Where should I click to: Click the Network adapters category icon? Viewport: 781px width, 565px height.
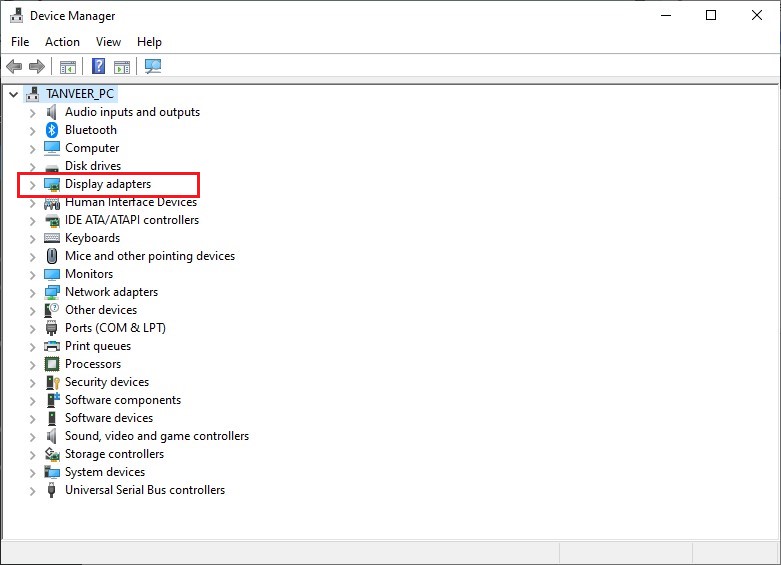coord(52,292)
